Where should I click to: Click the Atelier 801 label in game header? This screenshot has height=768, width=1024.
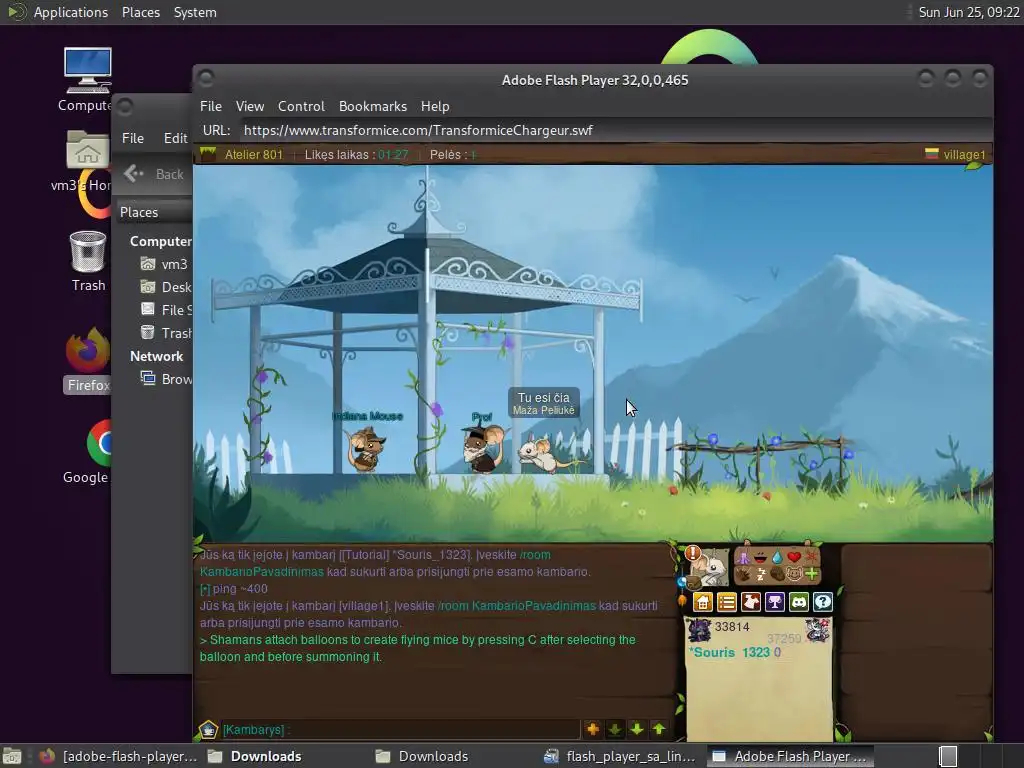pos(254,155)
